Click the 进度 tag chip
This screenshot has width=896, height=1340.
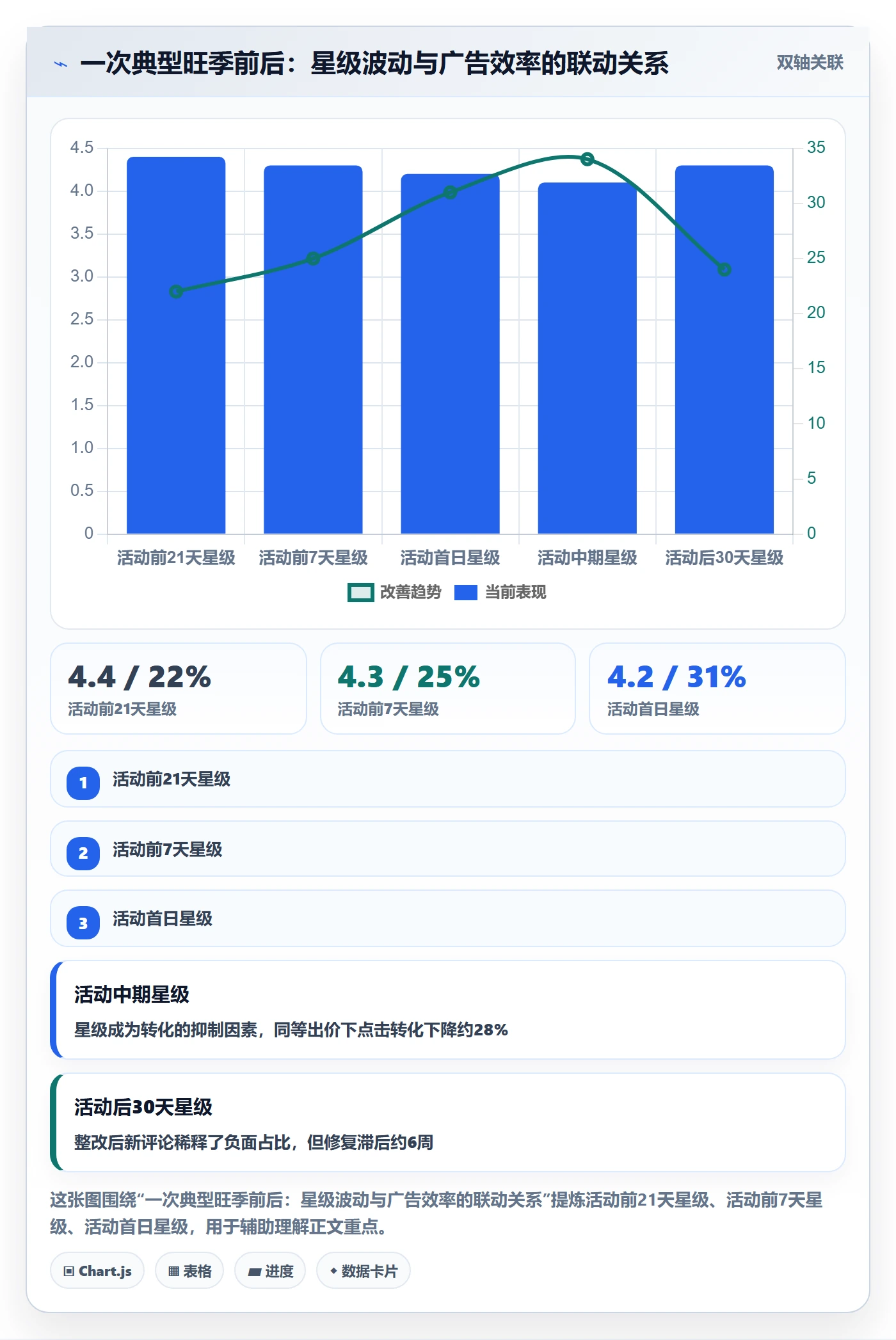pyautogui.click(x=270, y=1271)
